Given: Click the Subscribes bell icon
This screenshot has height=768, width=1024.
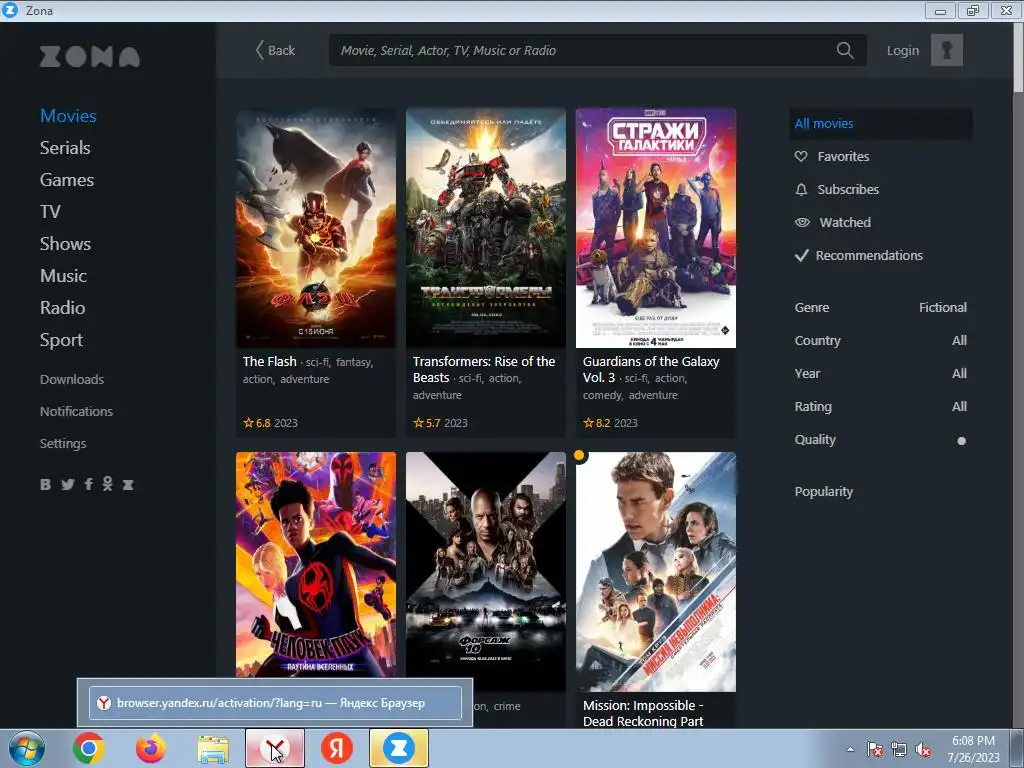Looking at the screenshot, I should click(x=801, y=189).
